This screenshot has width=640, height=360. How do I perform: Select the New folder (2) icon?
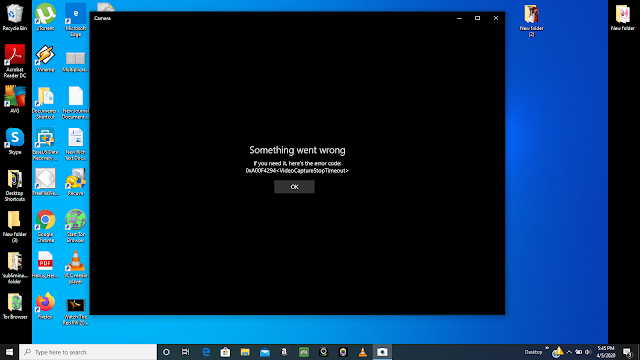pos(531,20)
